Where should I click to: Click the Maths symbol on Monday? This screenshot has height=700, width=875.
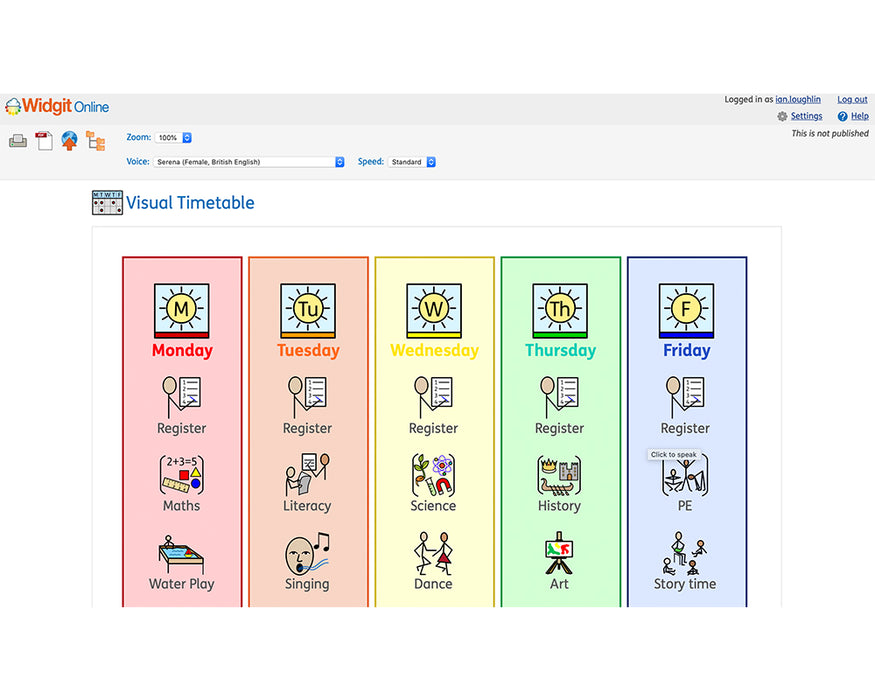[181, 476]
